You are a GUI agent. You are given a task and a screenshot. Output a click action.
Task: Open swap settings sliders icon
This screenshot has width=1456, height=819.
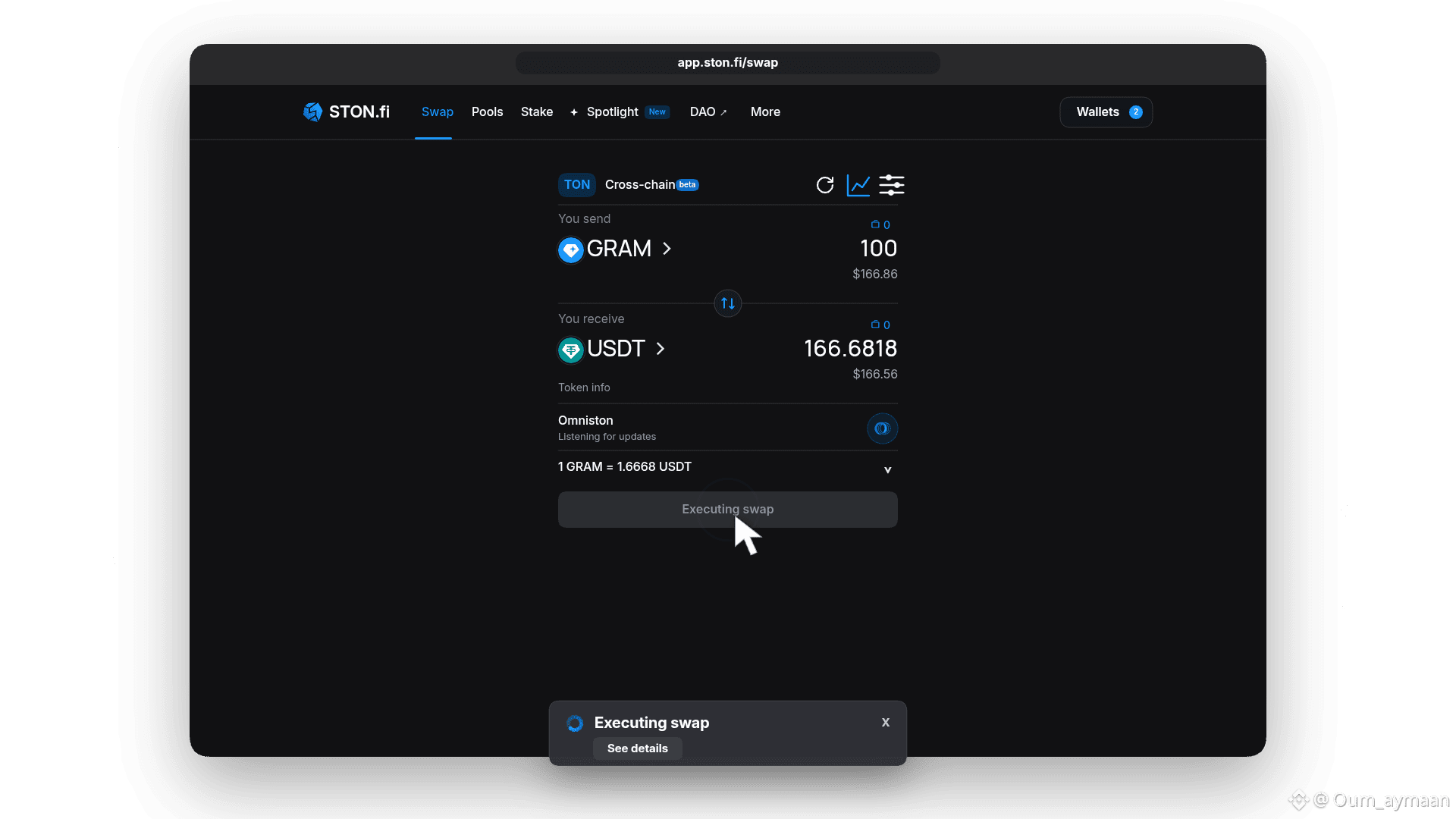[892, 185]
